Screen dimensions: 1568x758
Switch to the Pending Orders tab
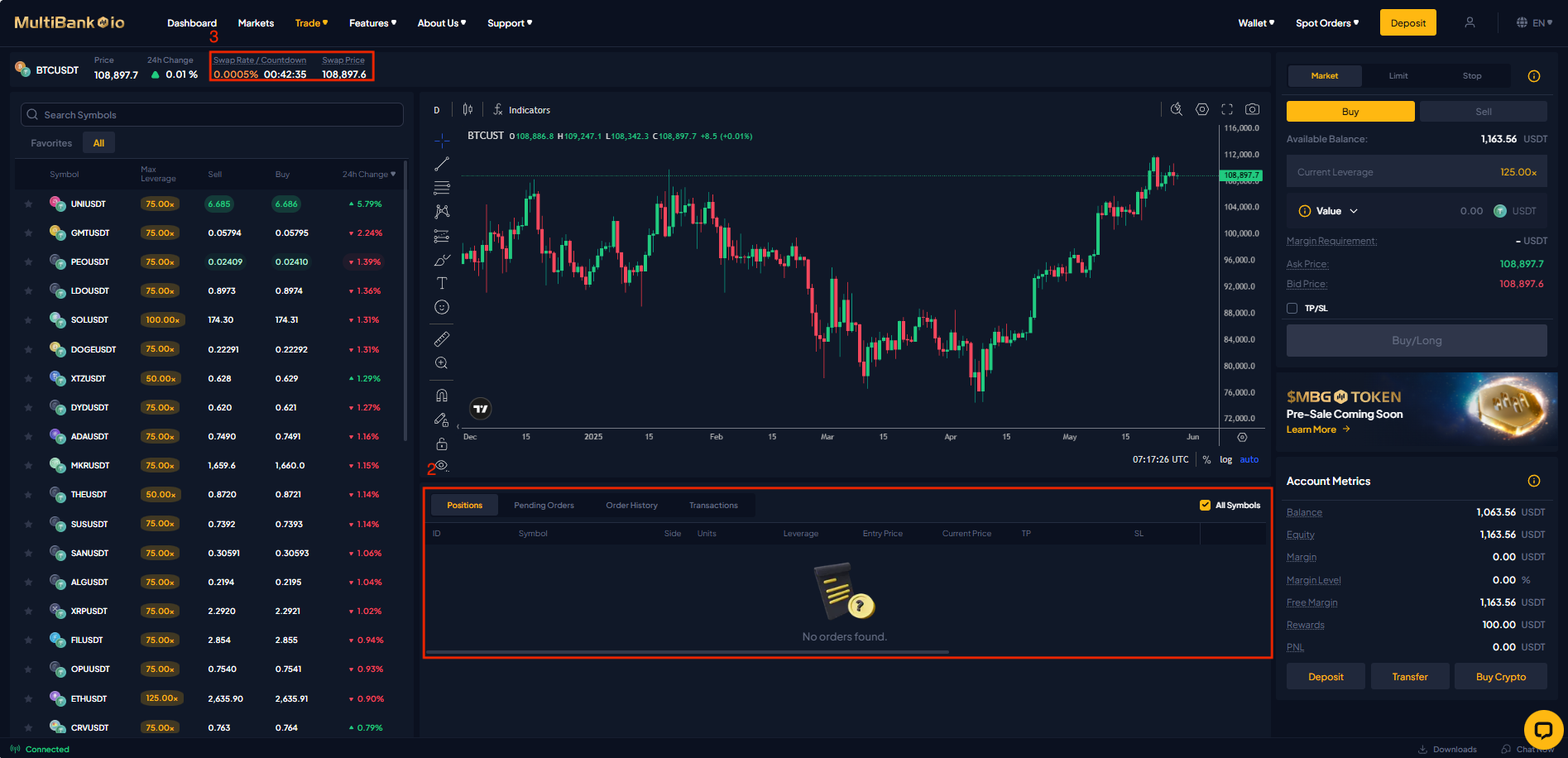[544, 505]
